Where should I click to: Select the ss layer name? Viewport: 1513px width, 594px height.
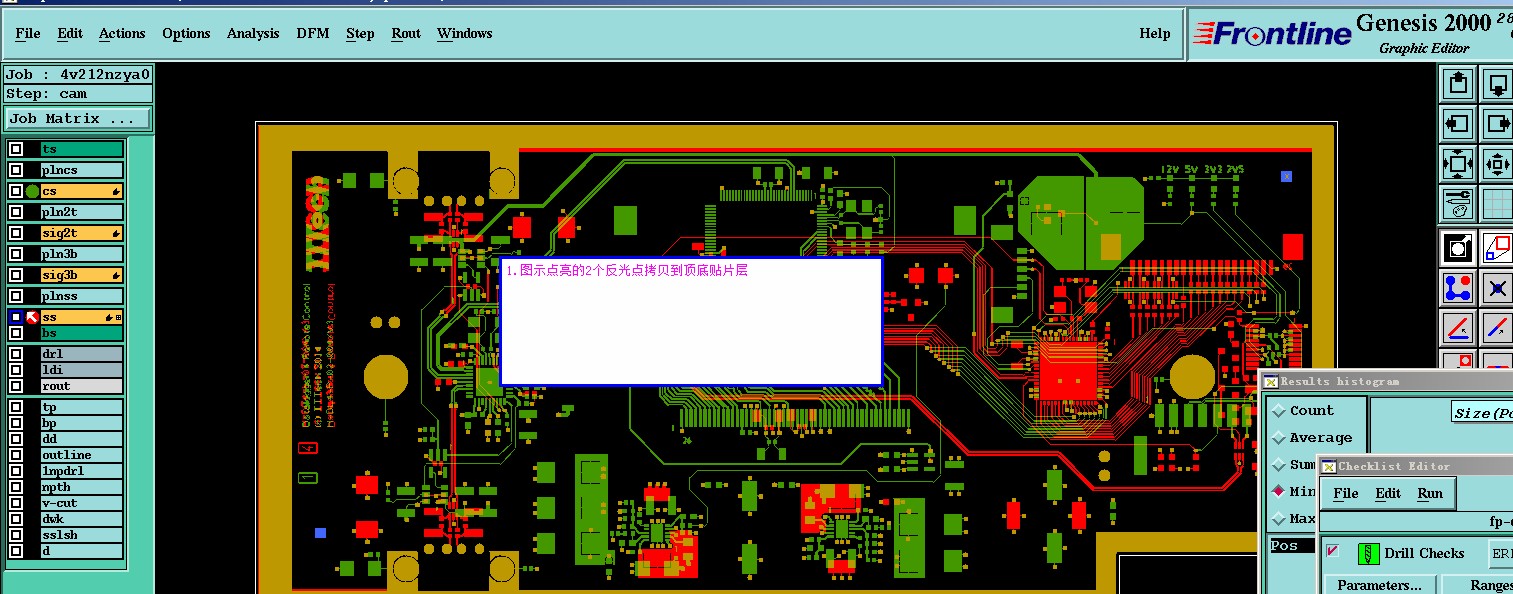(82, 317)
